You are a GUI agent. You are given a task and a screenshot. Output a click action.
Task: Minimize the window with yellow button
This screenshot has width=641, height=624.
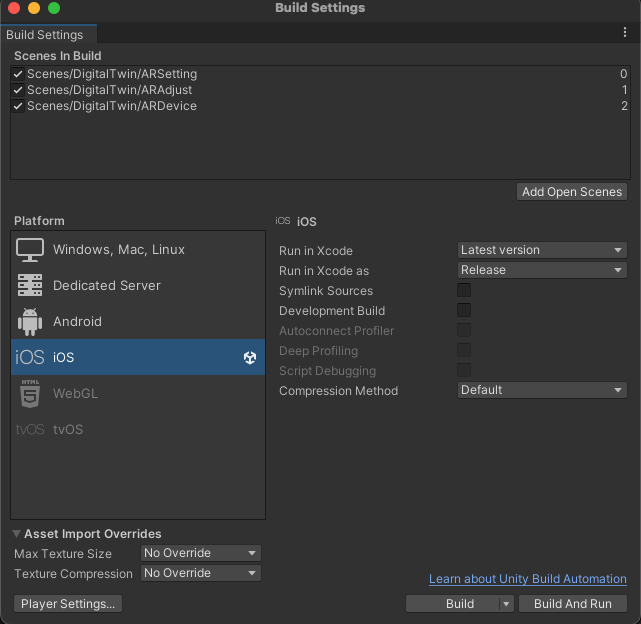pos(34,8)
